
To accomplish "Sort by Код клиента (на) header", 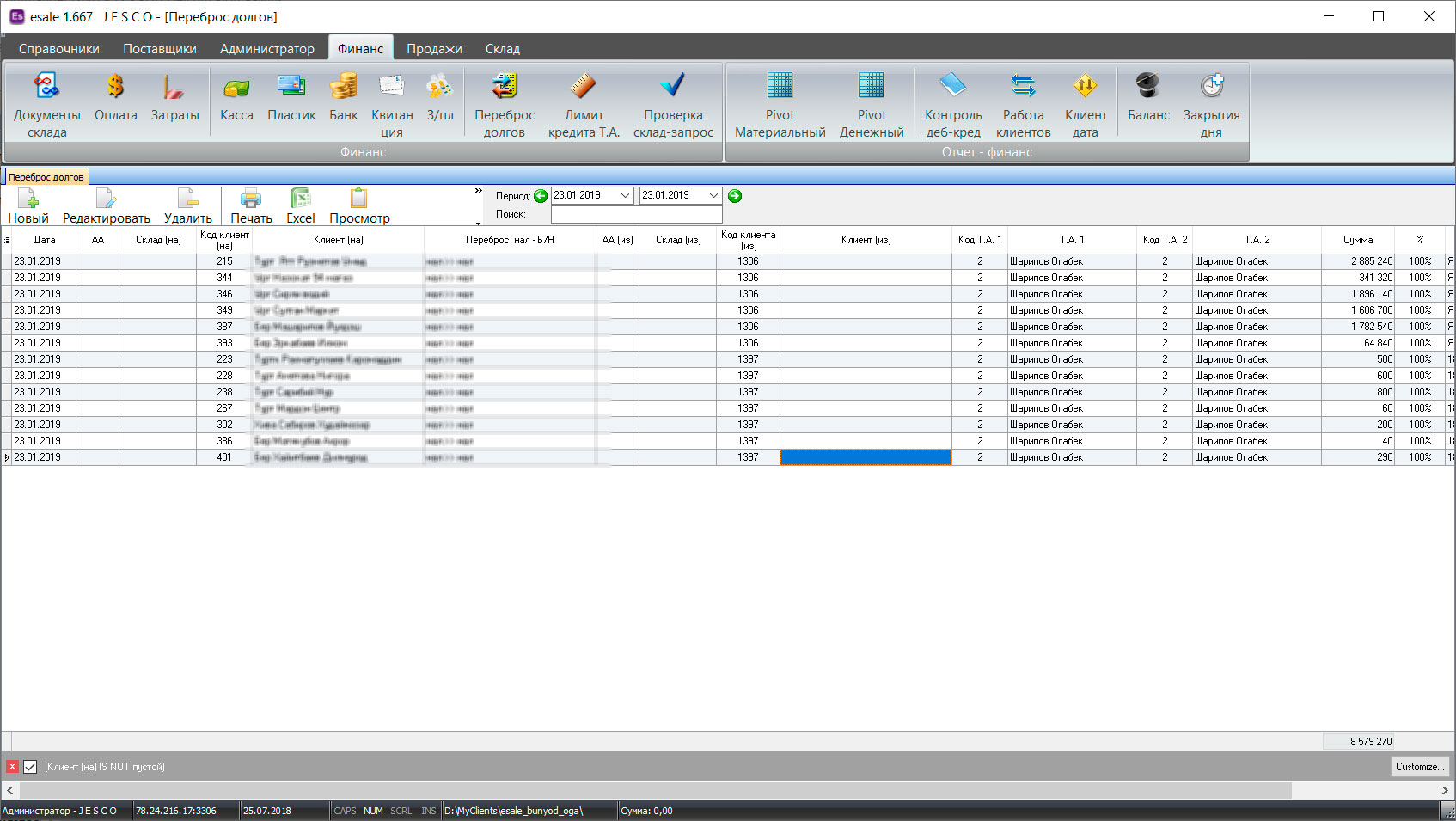I will (224, 240).
